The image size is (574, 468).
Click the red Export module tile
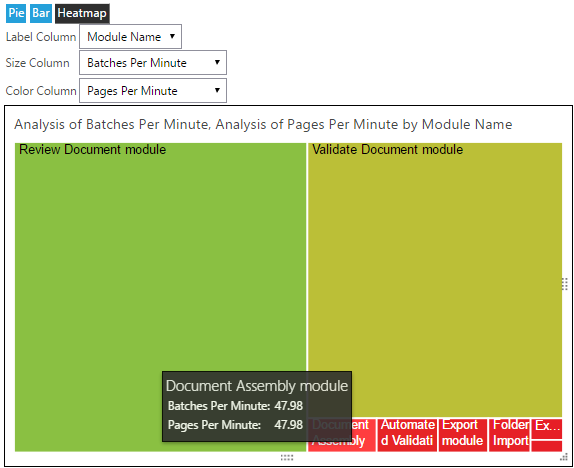point(463,435)
